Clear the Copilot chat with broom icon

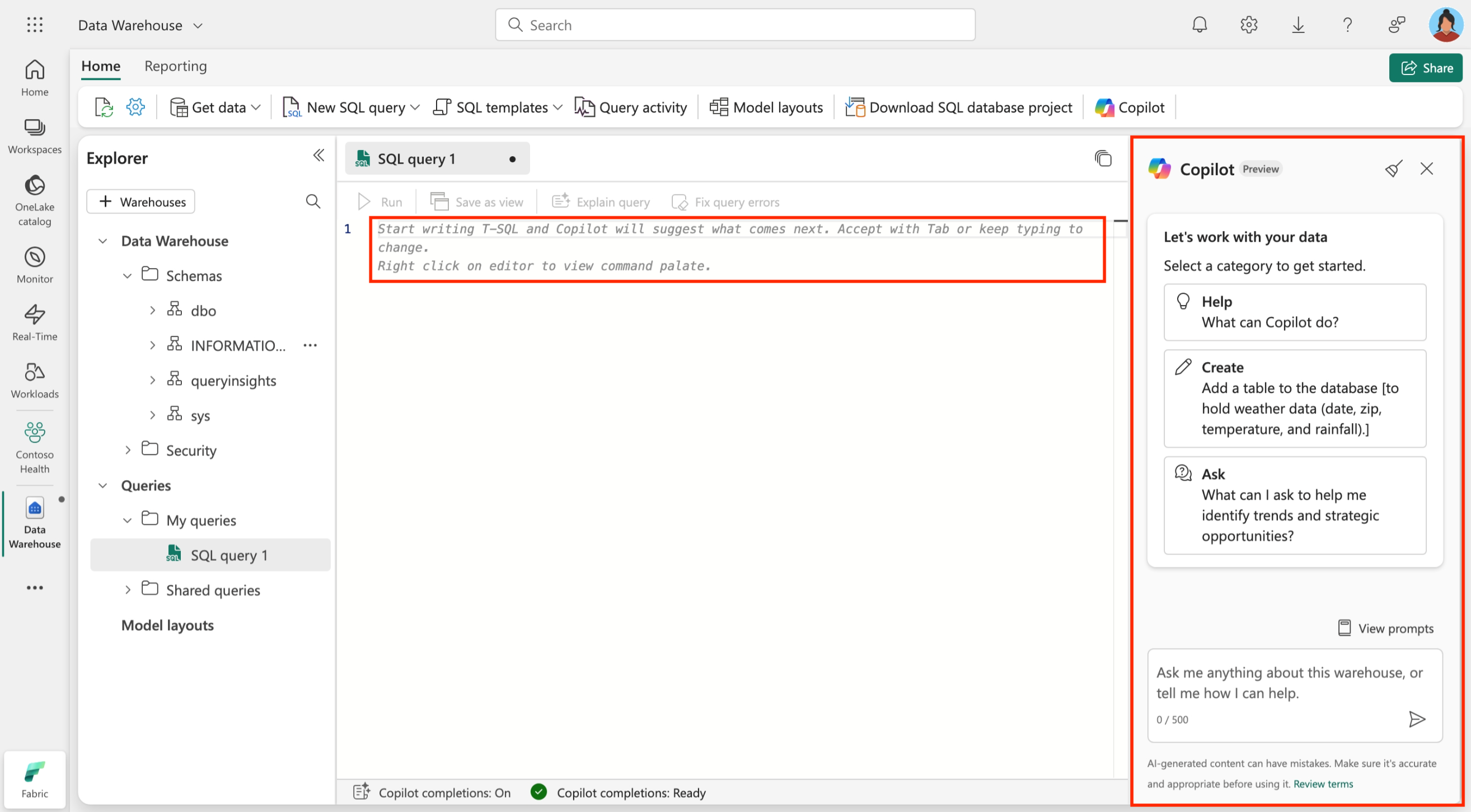pyautogui.click(x=1393, y=168)
